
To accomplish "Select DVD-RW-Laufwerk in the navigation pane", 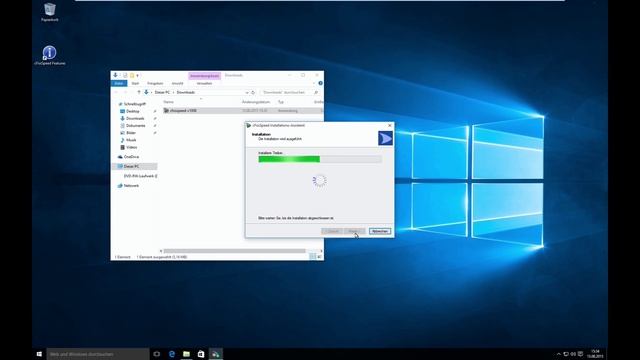I will pyautogui.click(x=140, y=176).
